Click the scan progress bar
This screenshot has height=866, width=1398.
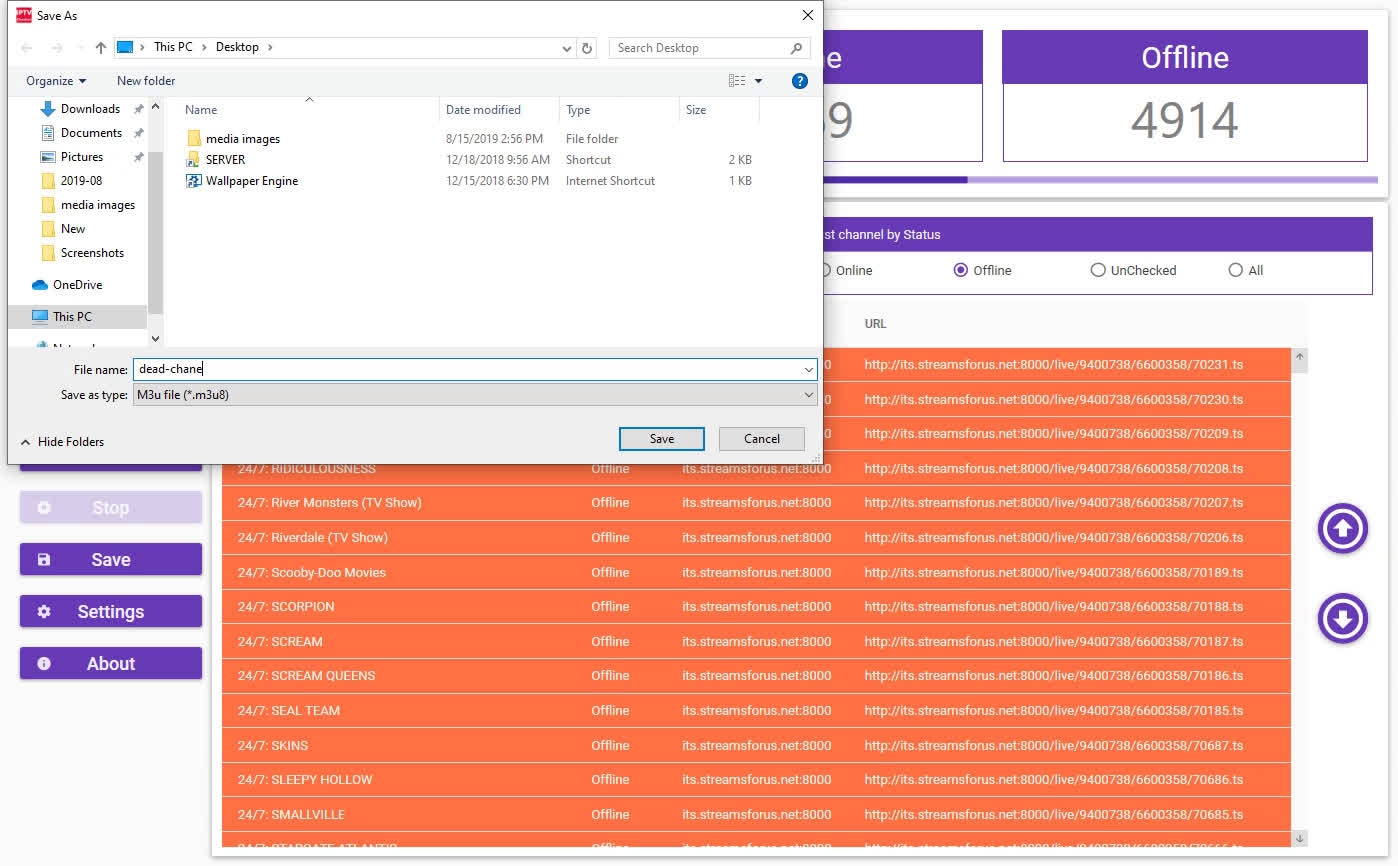1100,180
